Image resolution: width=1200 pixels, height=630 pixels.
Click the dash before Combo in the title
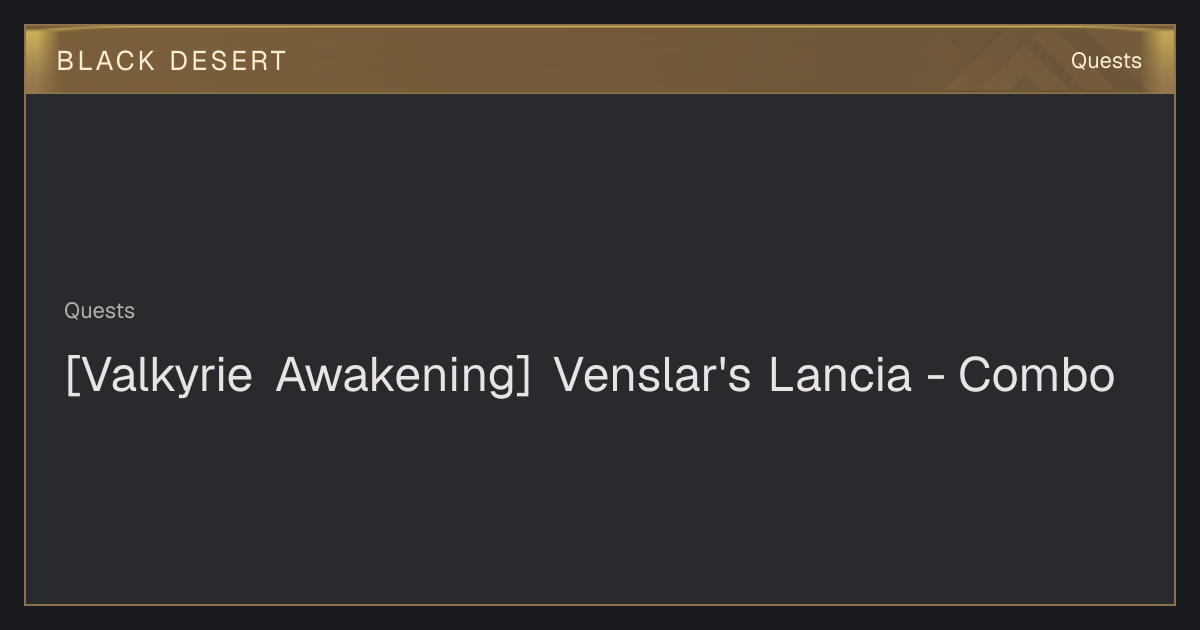tap(935, 379)
